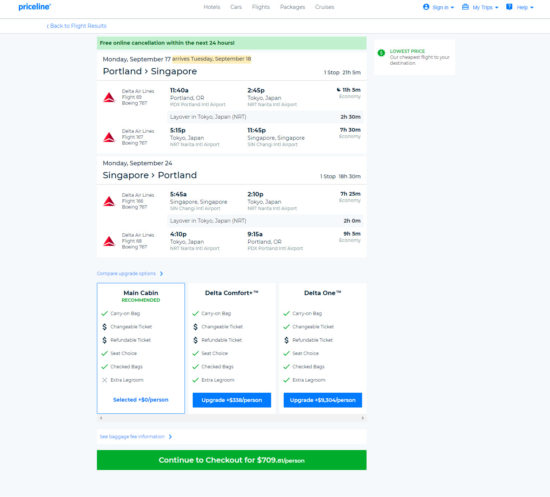Viewport: 550px width, 497px height.
Task: Click the overnight moon icon beside 11h 5m
Action: [338, 90]
